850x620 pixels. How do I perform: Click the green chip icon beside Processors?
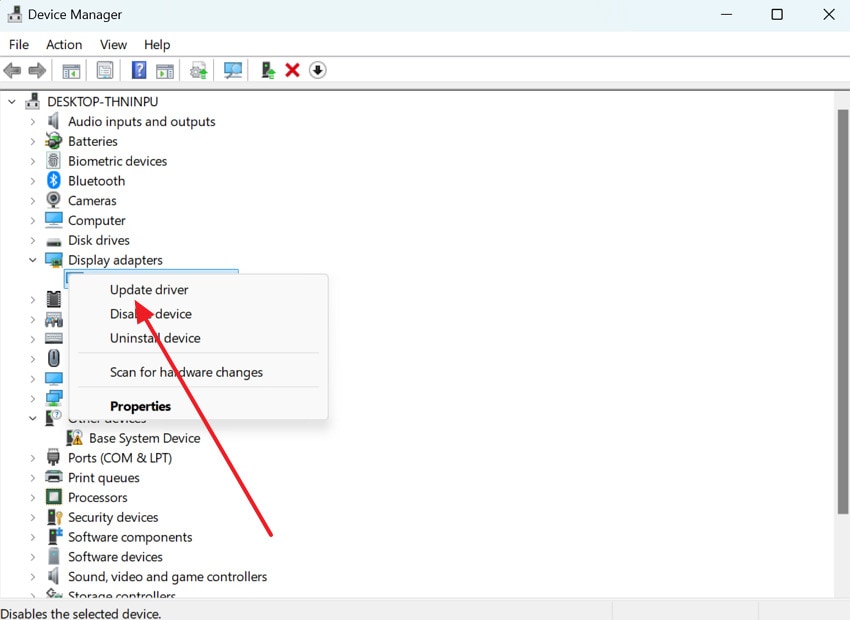click(54, 496)
